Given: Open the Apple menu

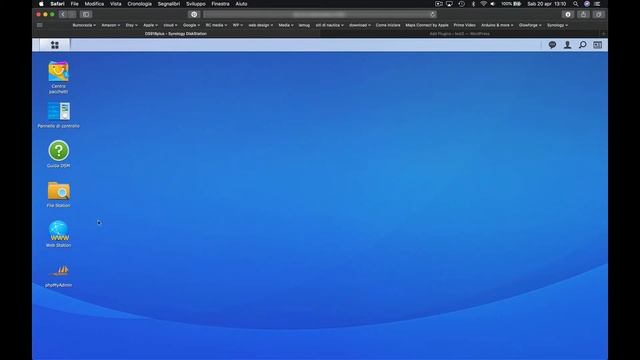Looking at the screenshot, I should coord(41,4).
